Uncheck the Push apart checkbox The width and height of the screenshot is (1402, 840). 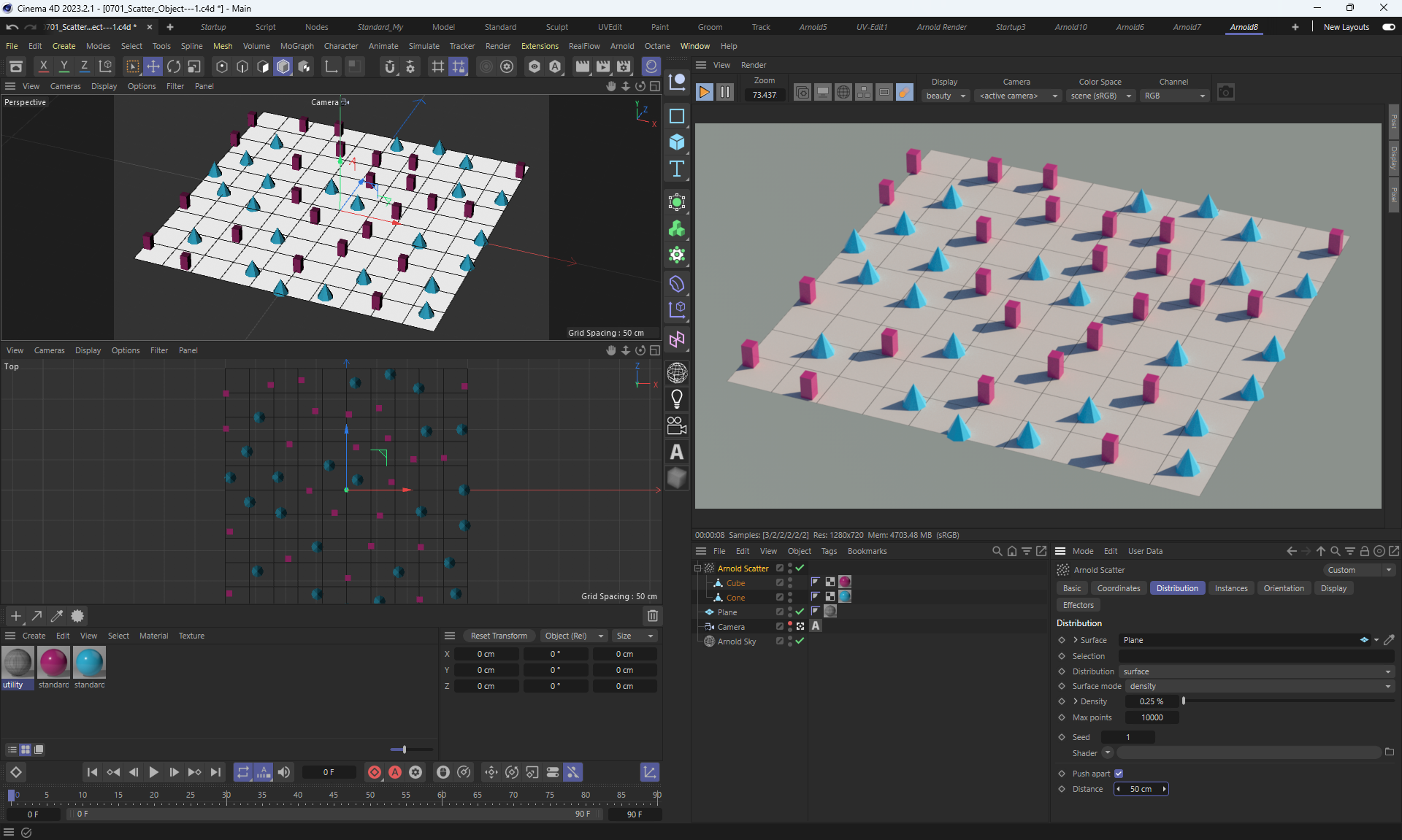(x=1118, y=774)
